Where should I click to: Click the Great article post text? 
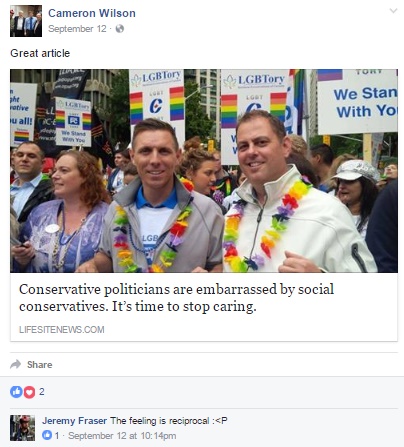pos(40,53)
